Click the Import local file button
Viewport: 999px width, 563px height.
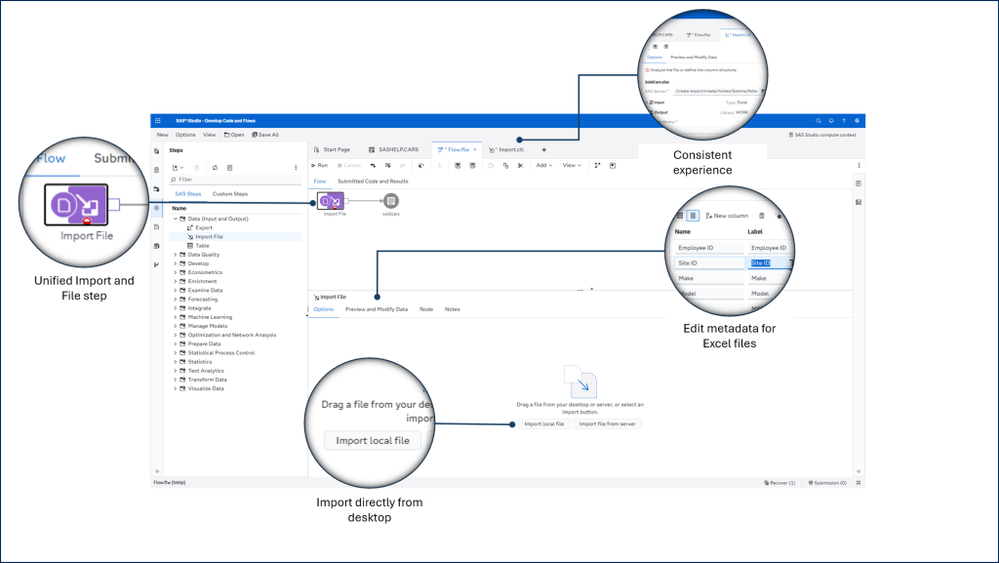point(544,424)
